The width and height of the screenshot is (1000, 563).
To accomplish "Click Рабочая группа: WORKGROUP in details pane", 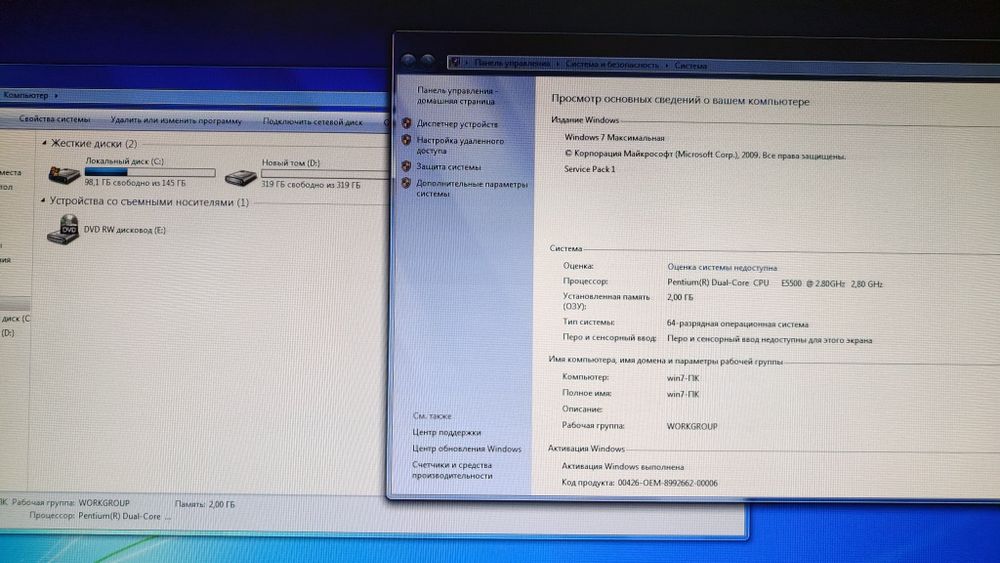I will (70, 502).
